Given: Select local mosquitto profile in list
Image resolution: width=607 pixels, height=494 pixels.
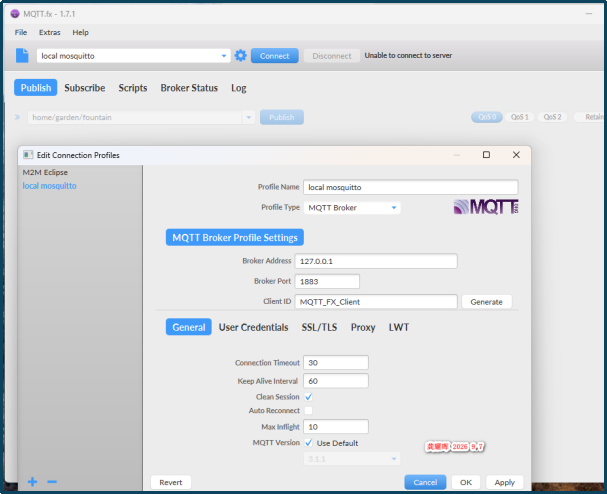Looking at the screenshot, I should click(49, 186).
